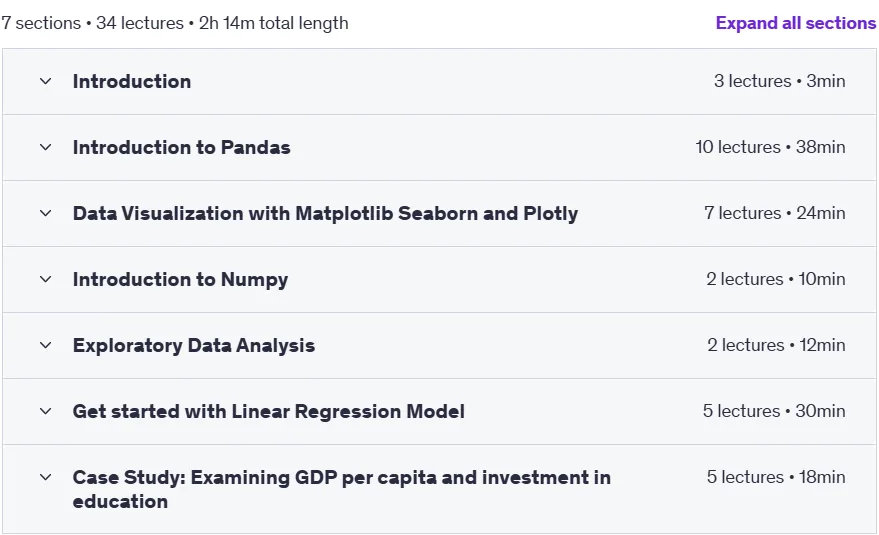Click 3 lectures • 3min label
Viewport: 879px width, 535px height.
click(780, 81)
